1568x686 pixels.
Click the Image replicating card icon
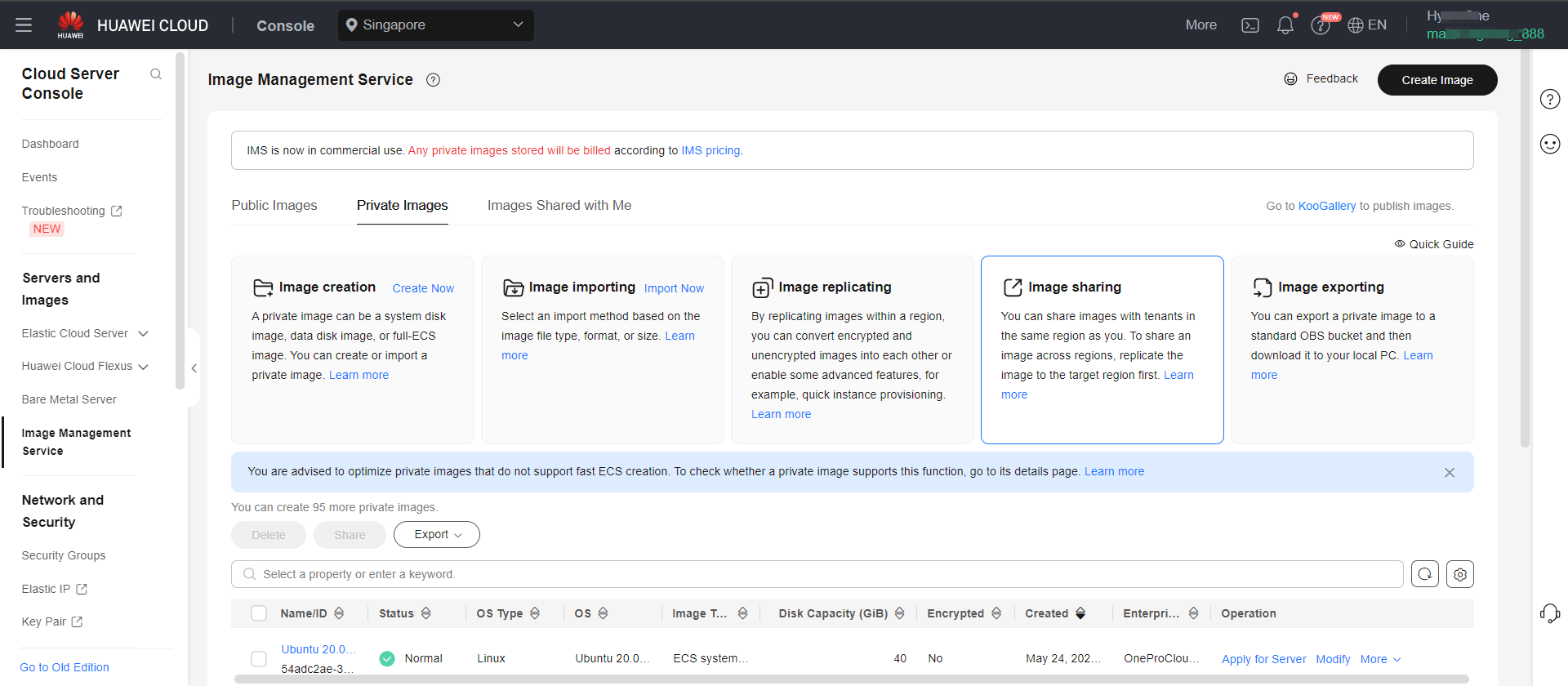coord(762,287)
